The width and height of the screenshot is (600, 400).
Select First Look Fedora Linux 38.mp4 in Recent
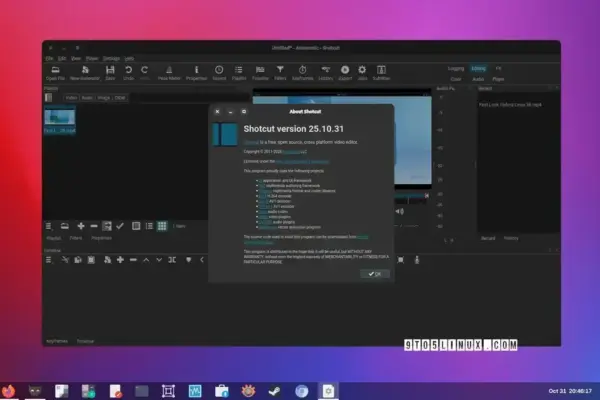510,104
